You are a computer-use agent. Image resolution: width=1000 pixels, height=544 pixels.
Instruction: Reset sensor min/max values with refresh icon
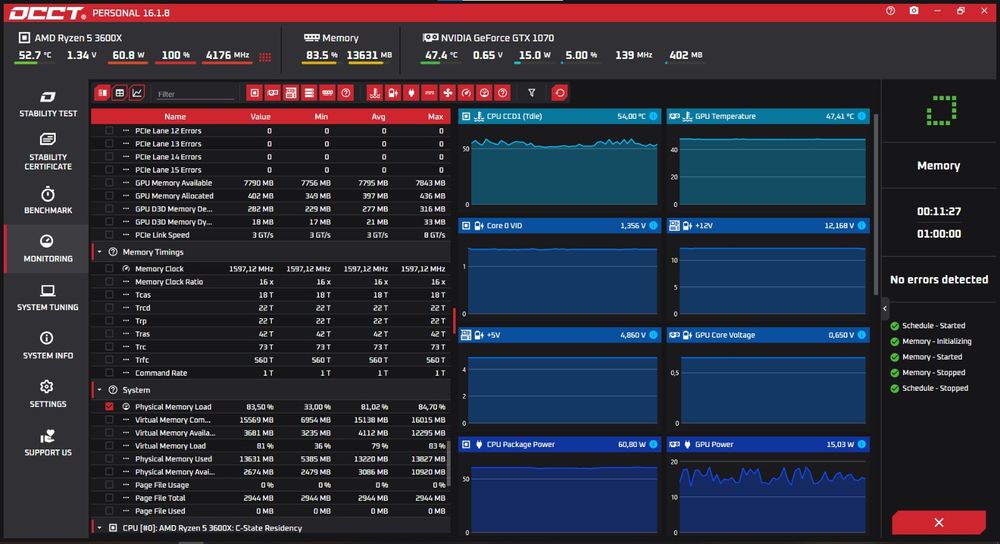pyautogui.click(x=559, y=93)
